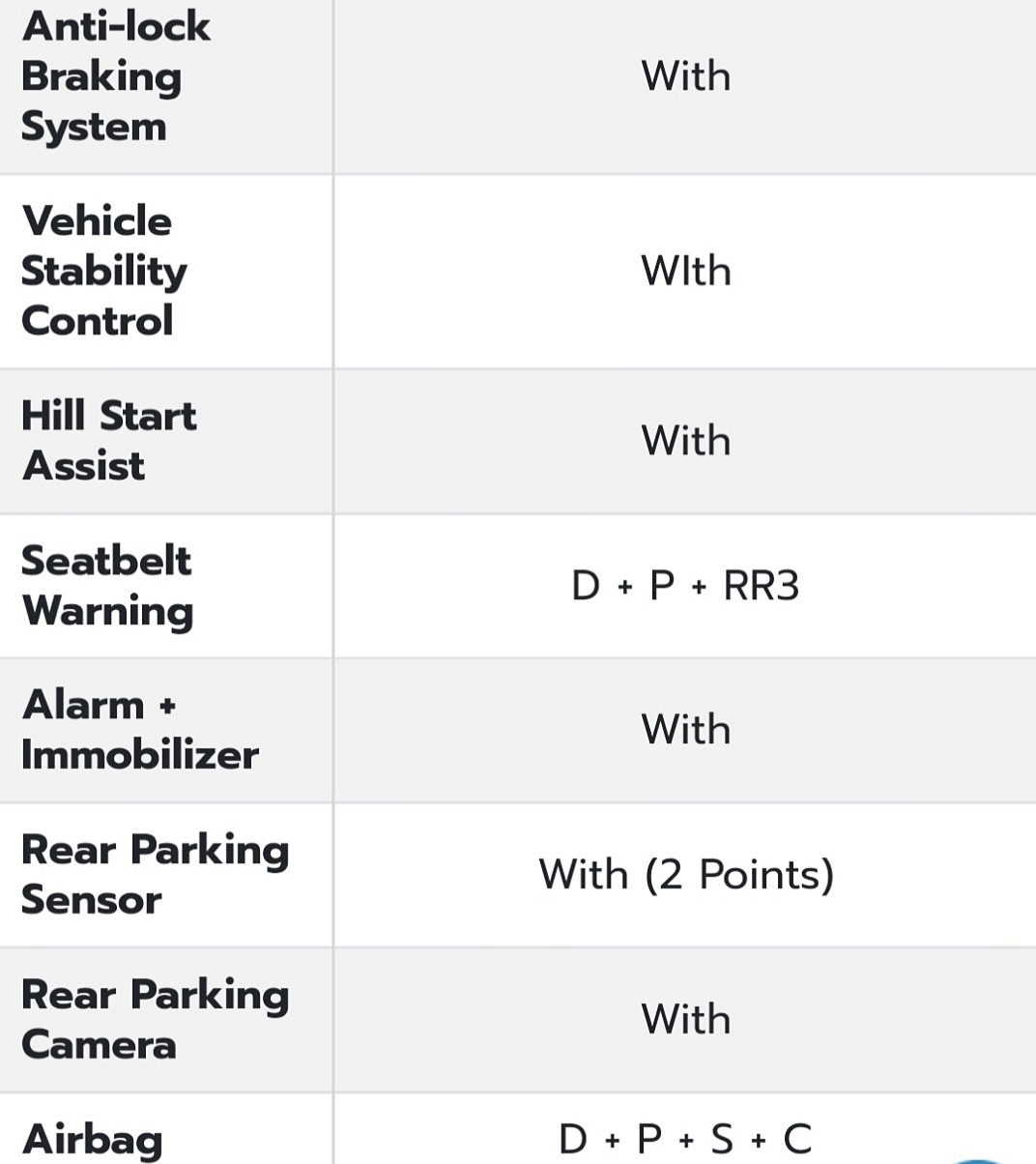The height and width of the screenshot is (1164, 1036).
Task: Click the letter P in Seatbelt Warning value
Action: tap(662, 586)
